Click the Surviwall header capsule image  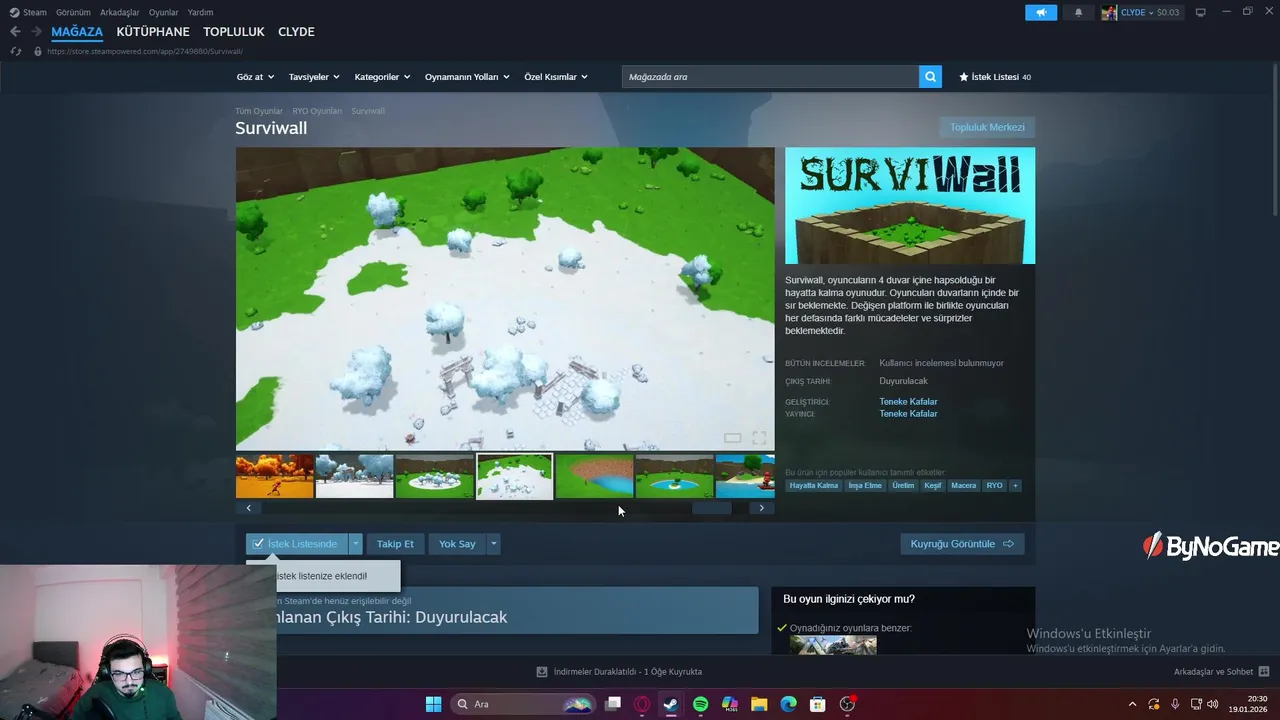click(x=910, y=206)
